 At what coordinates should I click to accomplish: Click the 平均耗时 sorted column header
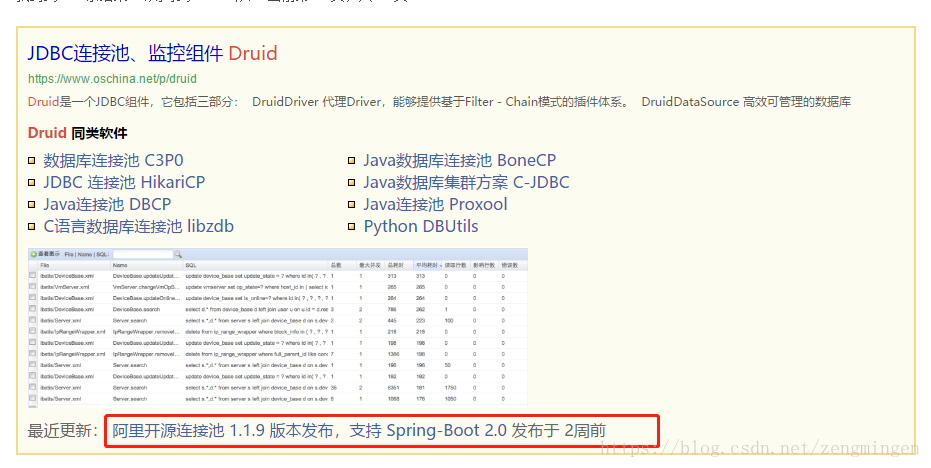(x=428, y=265)
